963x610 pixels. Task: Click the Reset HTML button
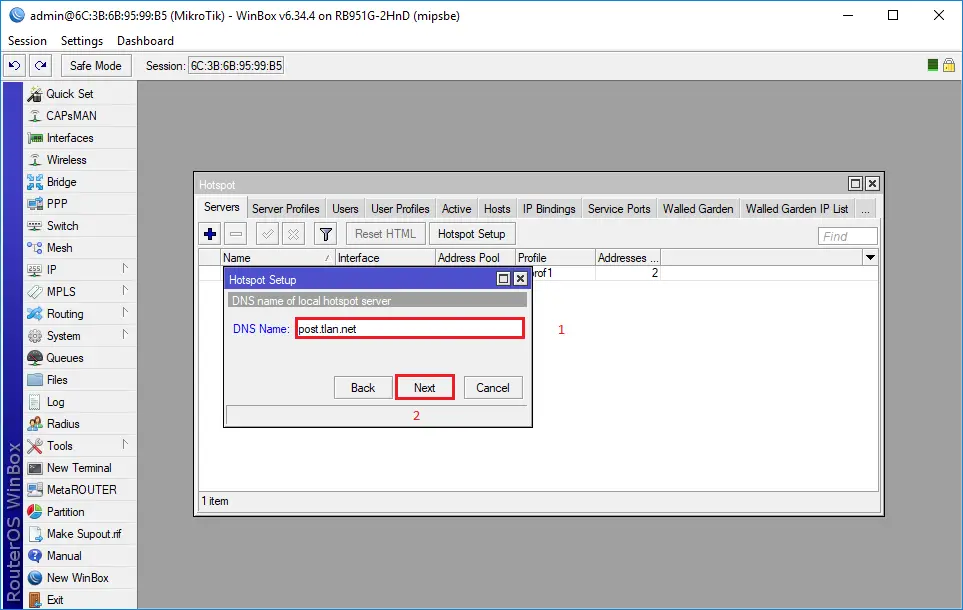click(386, 234)
